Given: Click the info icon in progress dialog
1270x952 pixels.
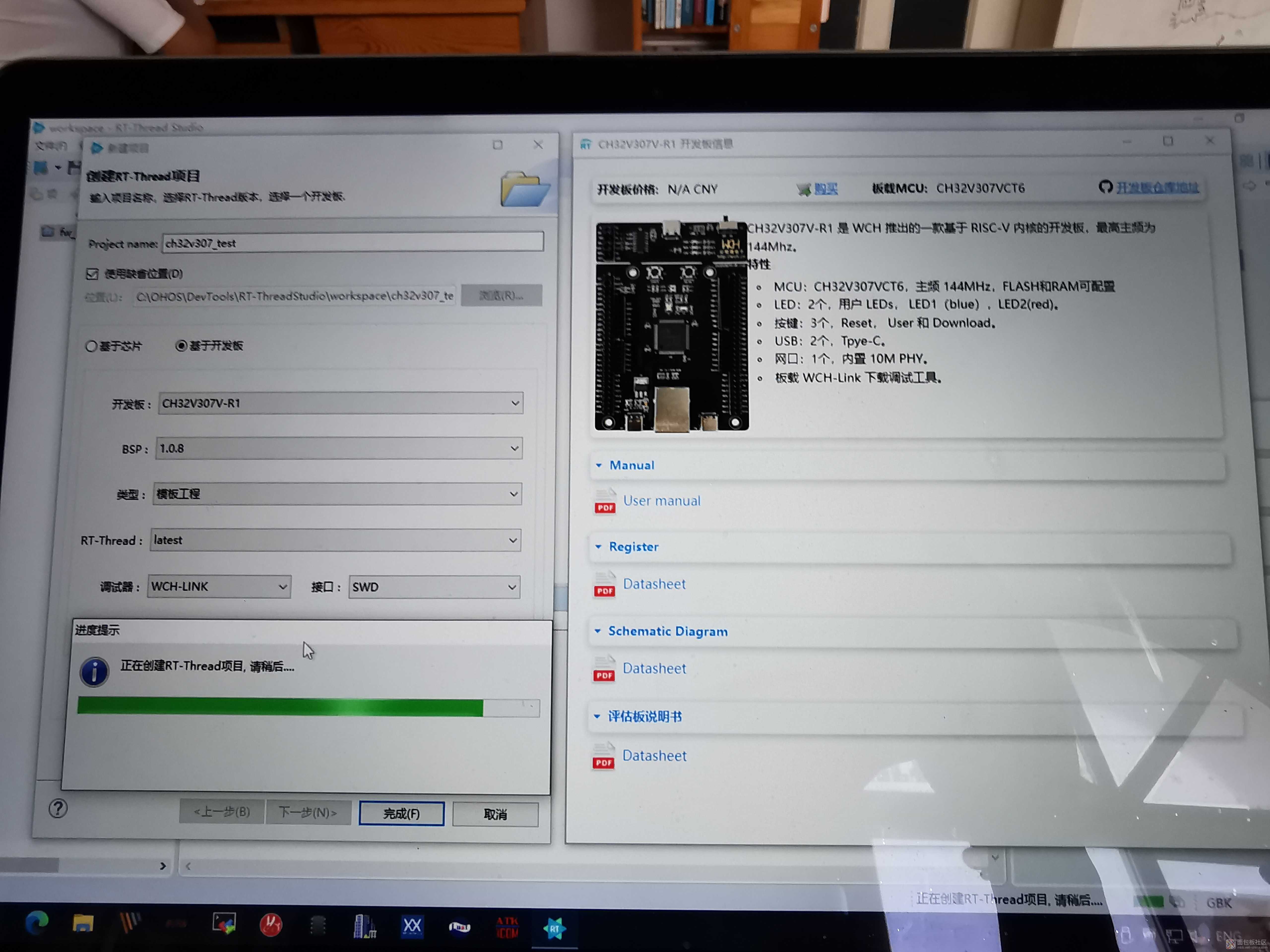Looking at the screenshot, I should (95, 672).
